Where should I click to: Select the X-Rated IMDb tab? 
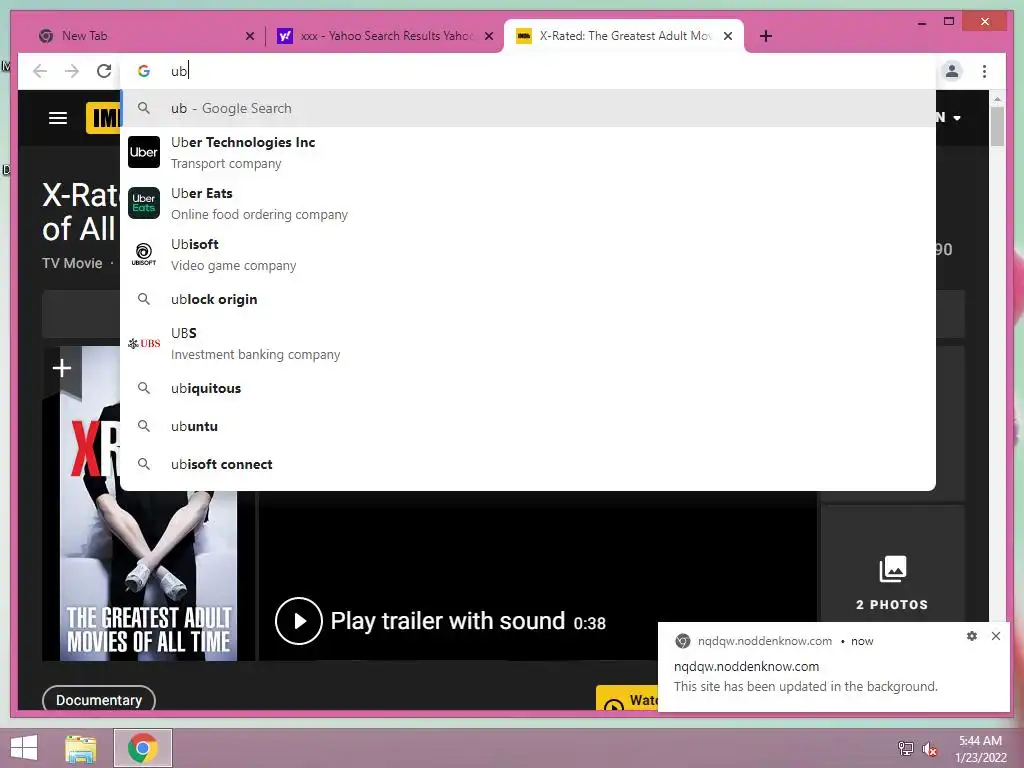tap(624, 36)
